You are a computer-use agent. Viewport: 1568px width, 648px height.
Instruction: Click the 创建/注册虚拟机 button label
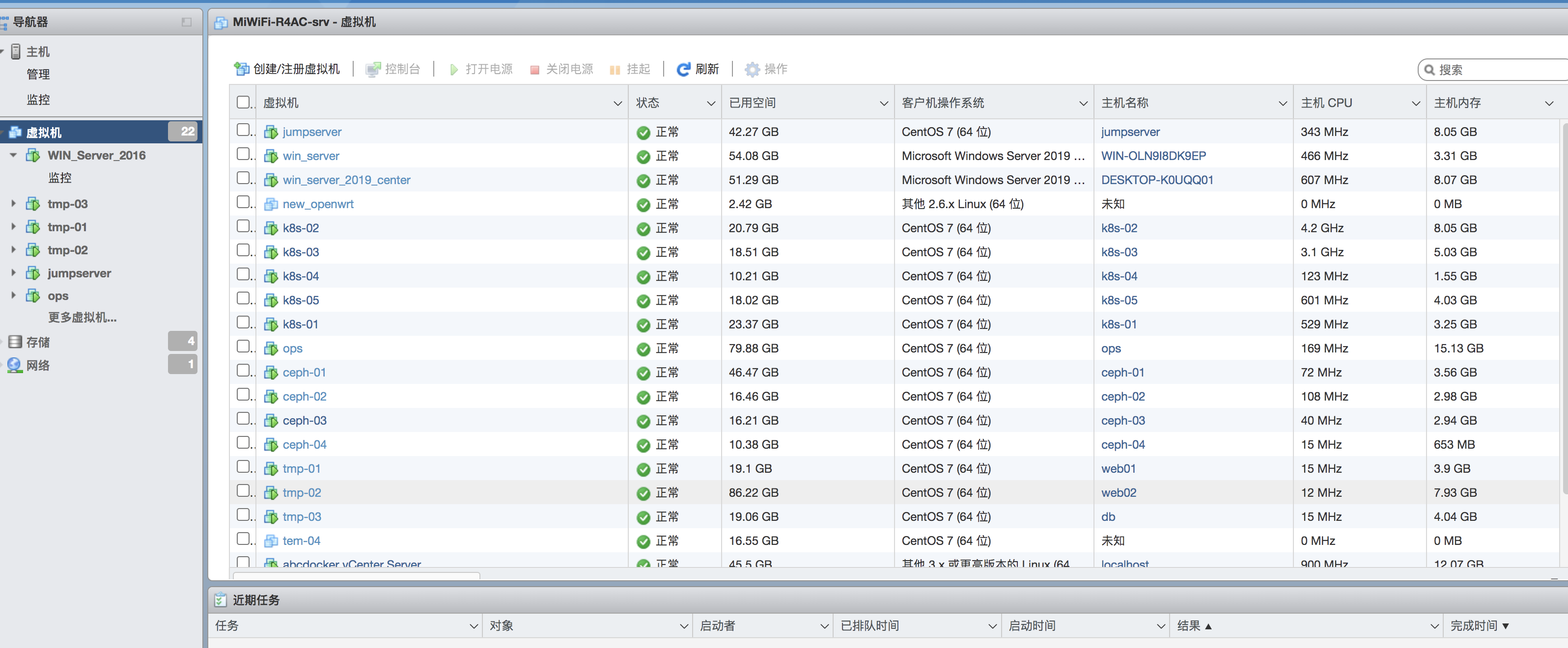(296, 69)
